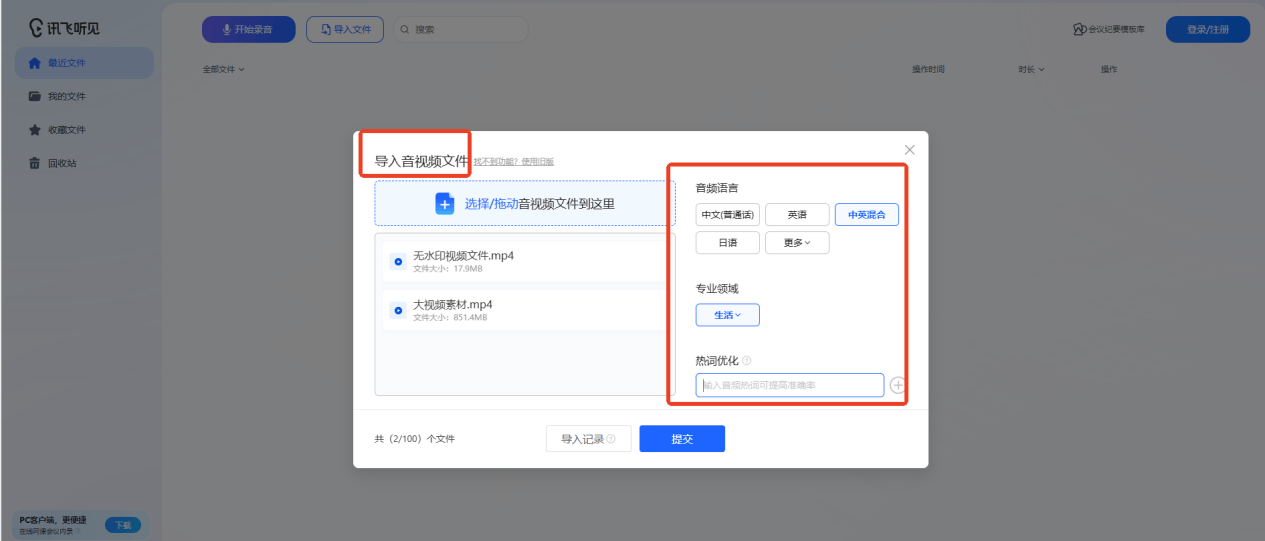Click the 文件大小：17.9MB text
Image resolution: width=1265 pixels, height=541 pixels.
[x=448, y=269]
